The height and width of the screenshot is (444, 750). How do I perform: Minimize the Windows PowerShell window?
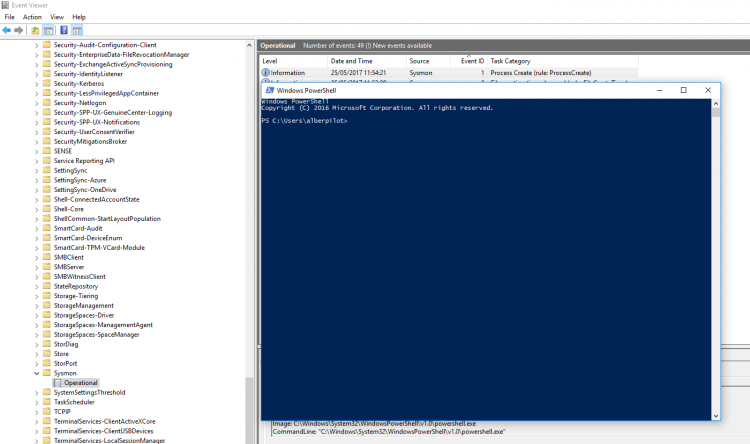tap(659, 90)
